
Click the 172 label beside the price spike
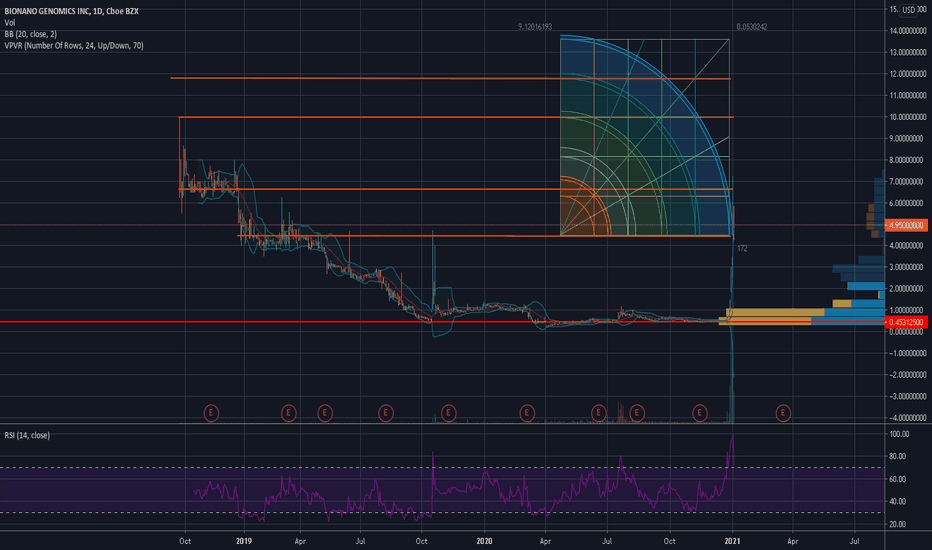(x=742, y=249)
